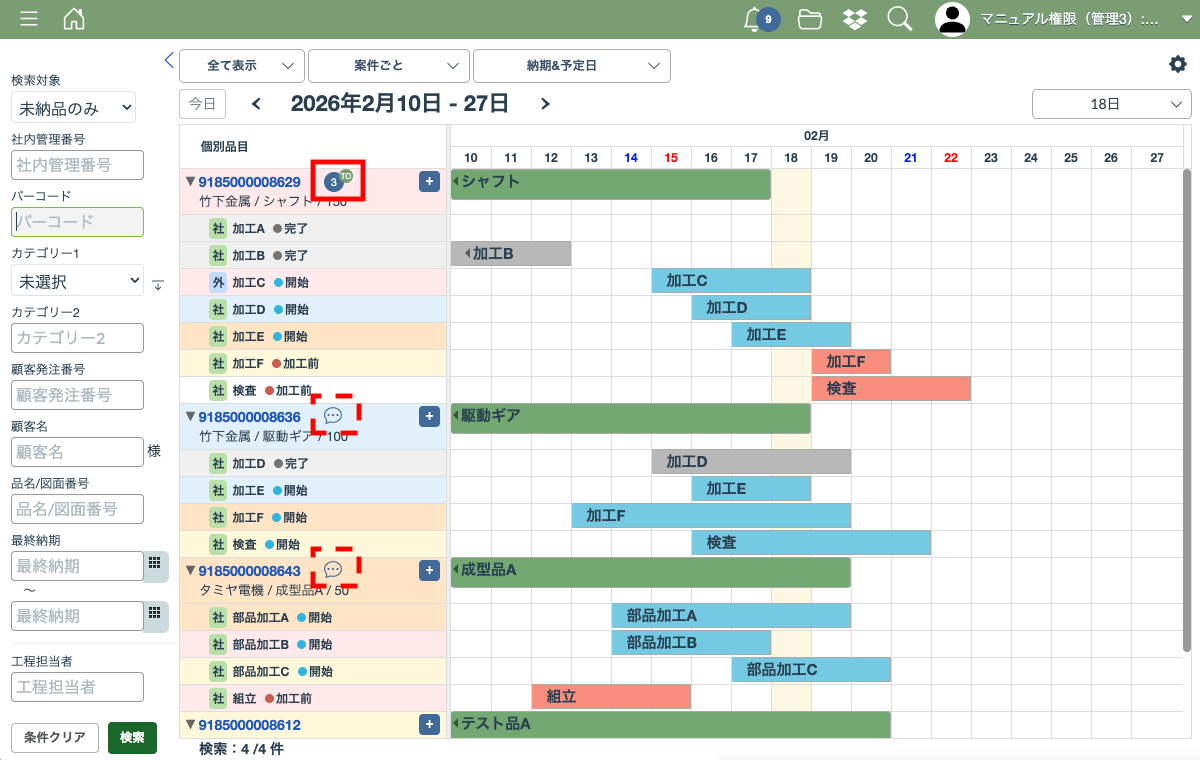Open the Dropbox icon
This screenshot has width=1200, height=760.
point(855,19)
